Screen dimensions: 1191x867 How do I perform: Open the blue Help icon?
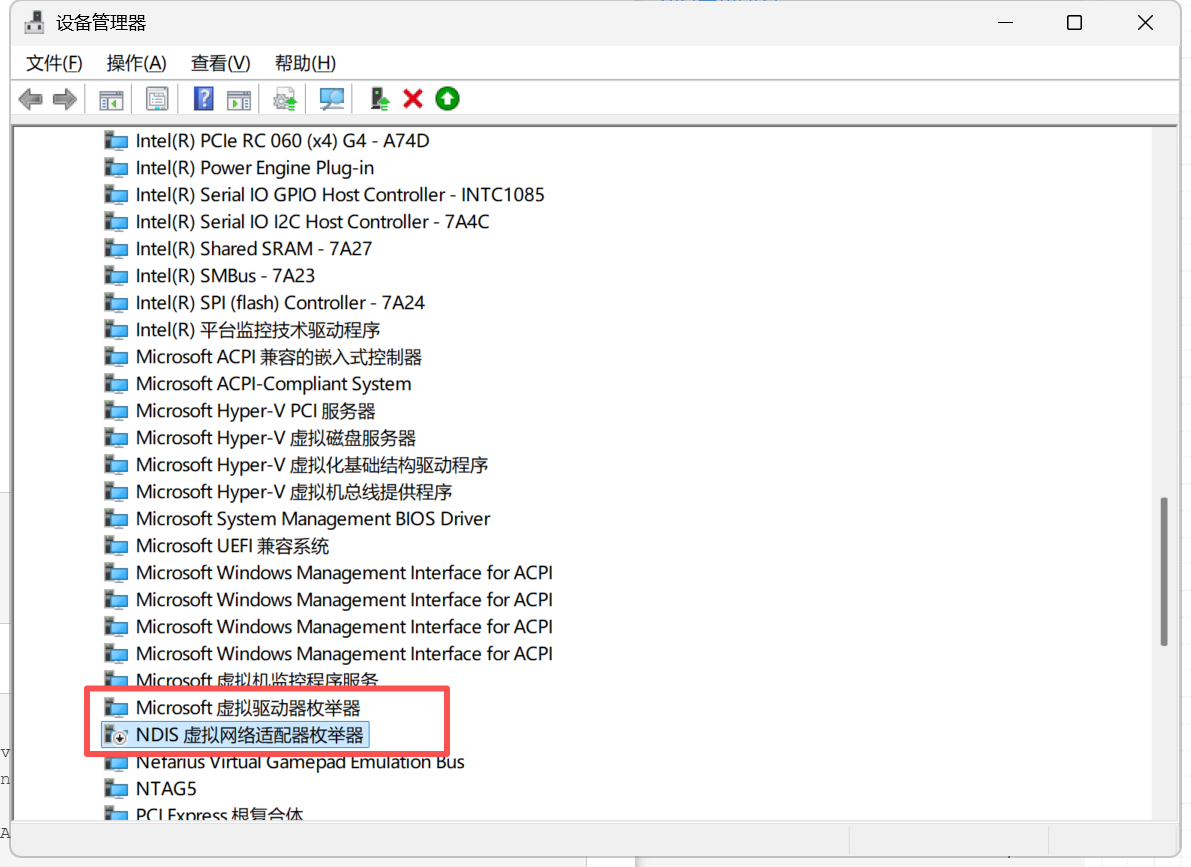203,98
